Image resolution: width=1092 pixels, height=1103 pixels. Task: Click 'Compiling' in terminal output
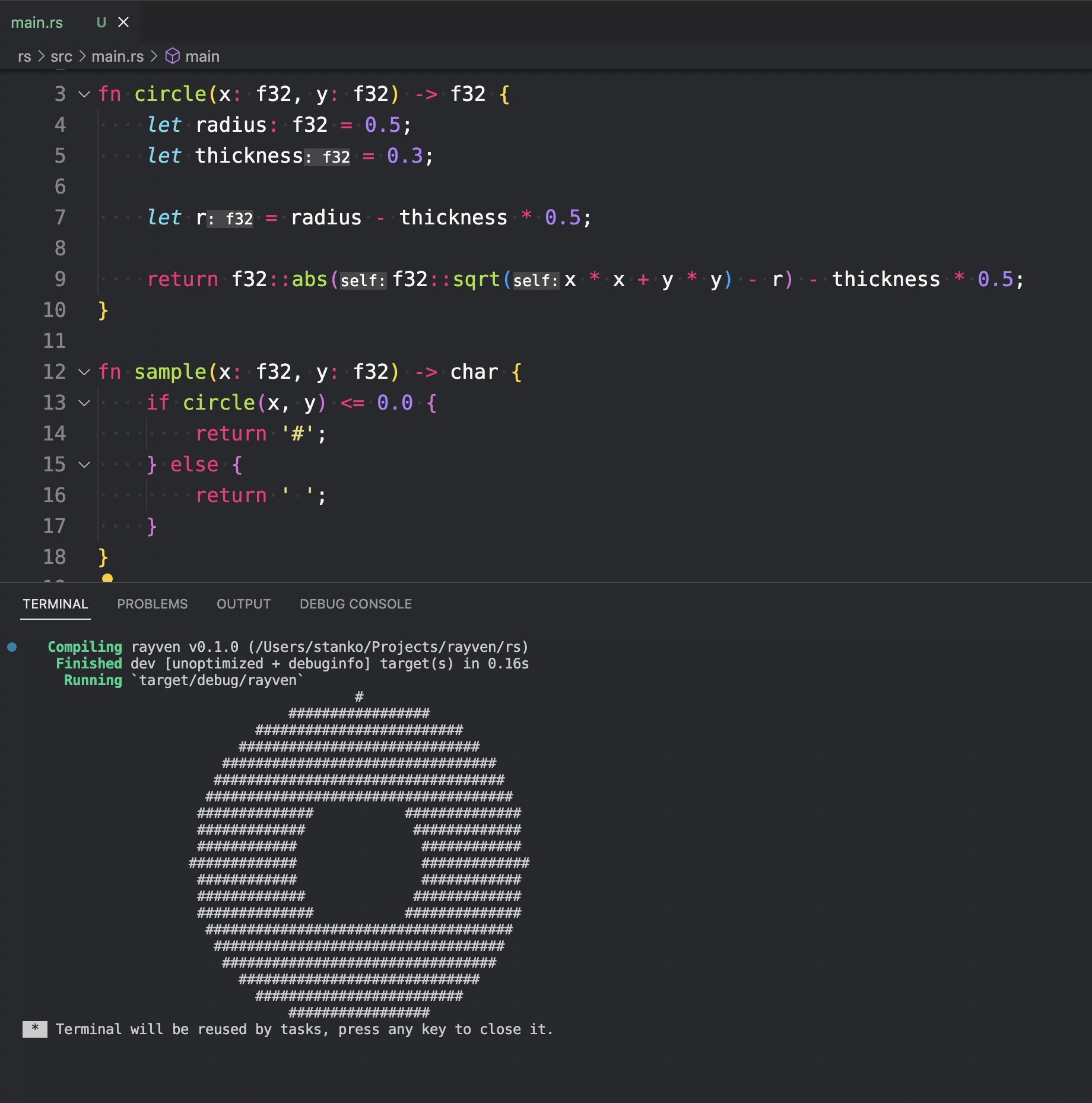[x=85, y=647]
